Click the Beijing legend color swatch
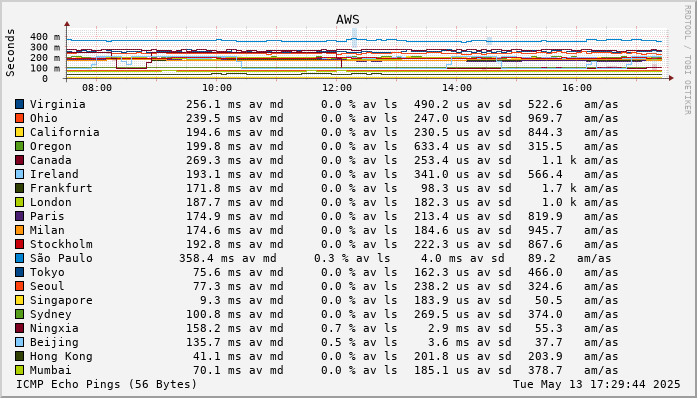Viewport: 697px width, 398px height. tap(20, 342)
